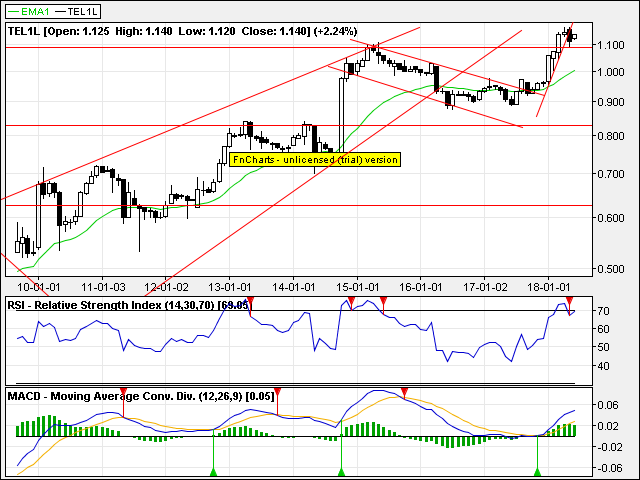The width and height of the screenshot is (640, 480).
Task: Click the 18-01-01 date axis label
Action: click(x=548, y=287)
